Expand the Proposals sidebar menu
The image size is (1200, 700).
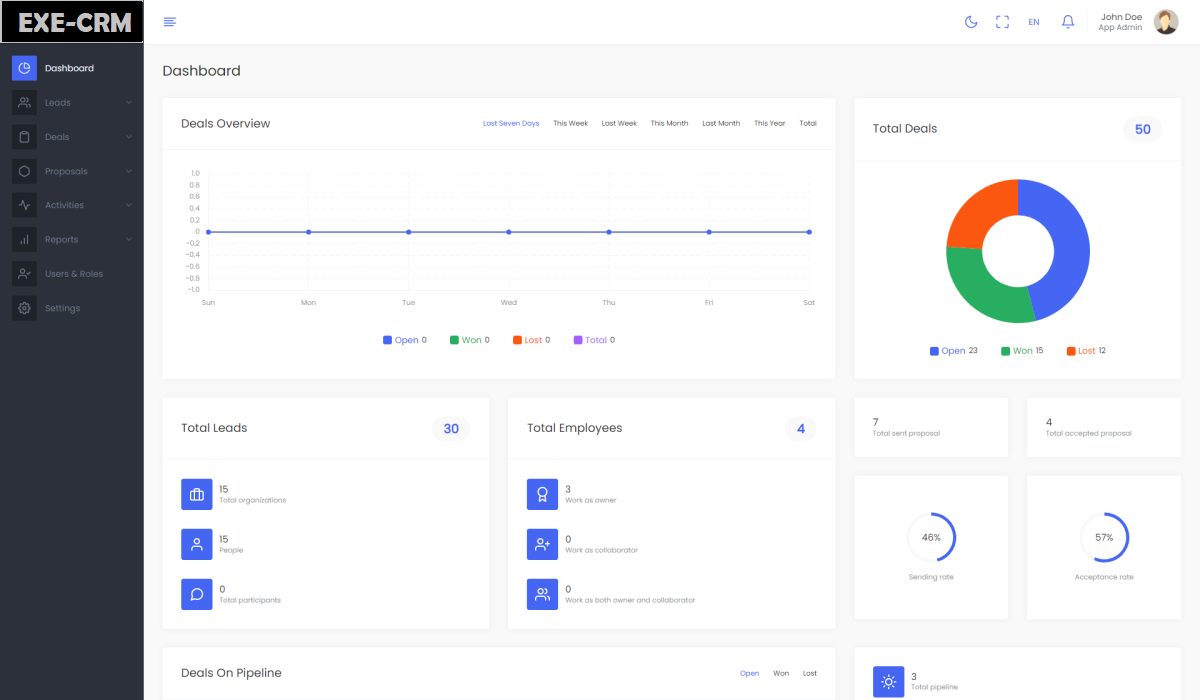click(72, 171)
